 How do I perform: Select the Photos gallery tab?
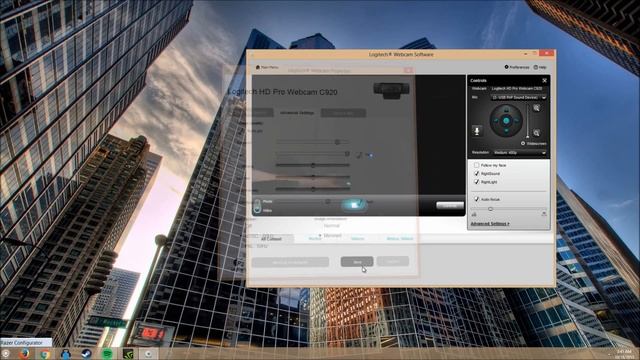coord(315,238)
